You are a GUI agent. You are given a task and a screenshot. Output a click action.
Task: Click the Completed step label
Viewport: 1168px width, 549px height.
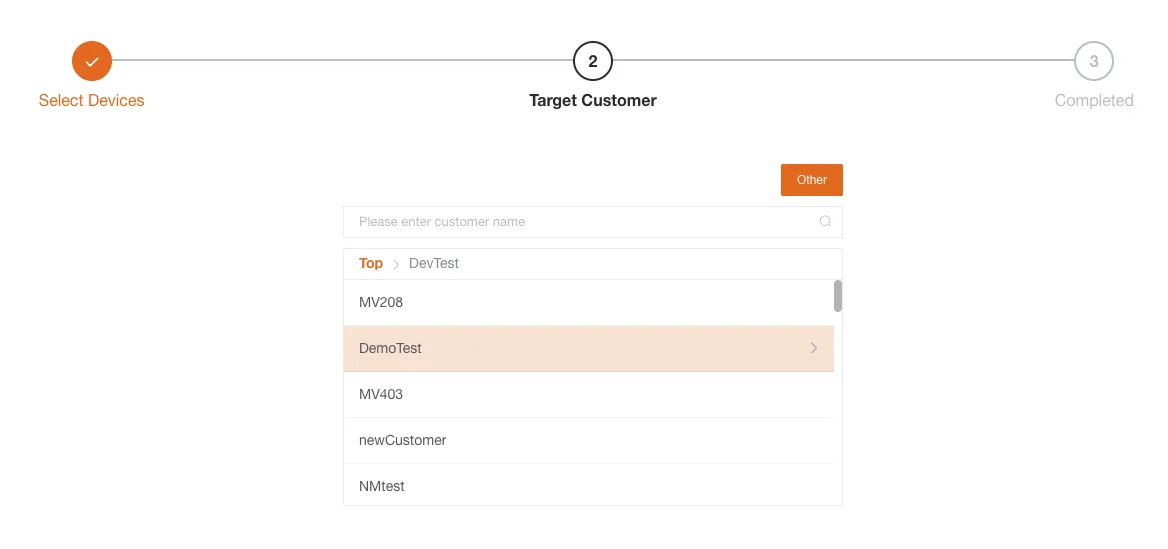(1094, 100)
